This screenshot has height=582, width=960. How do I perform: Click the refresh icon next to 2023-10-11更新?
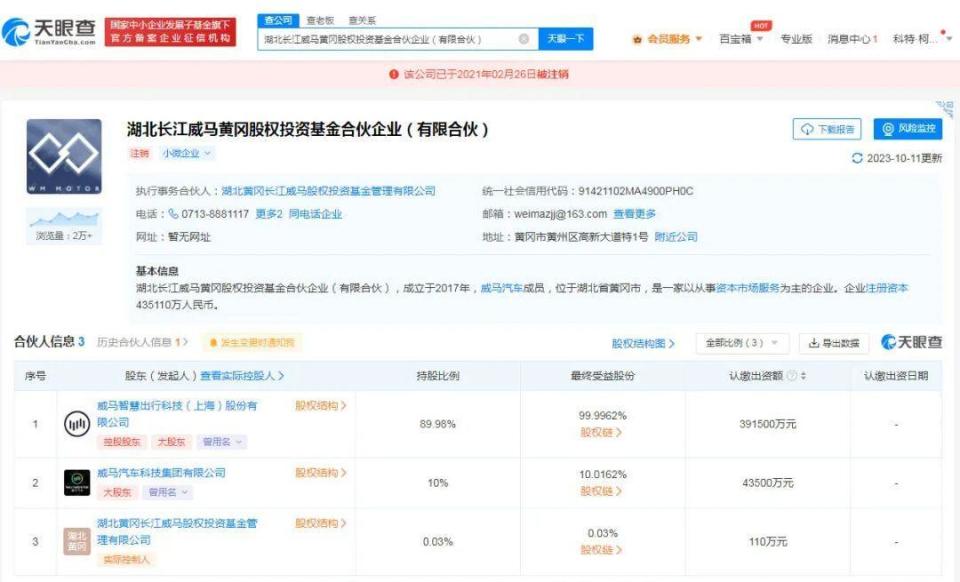coord(857,158)
